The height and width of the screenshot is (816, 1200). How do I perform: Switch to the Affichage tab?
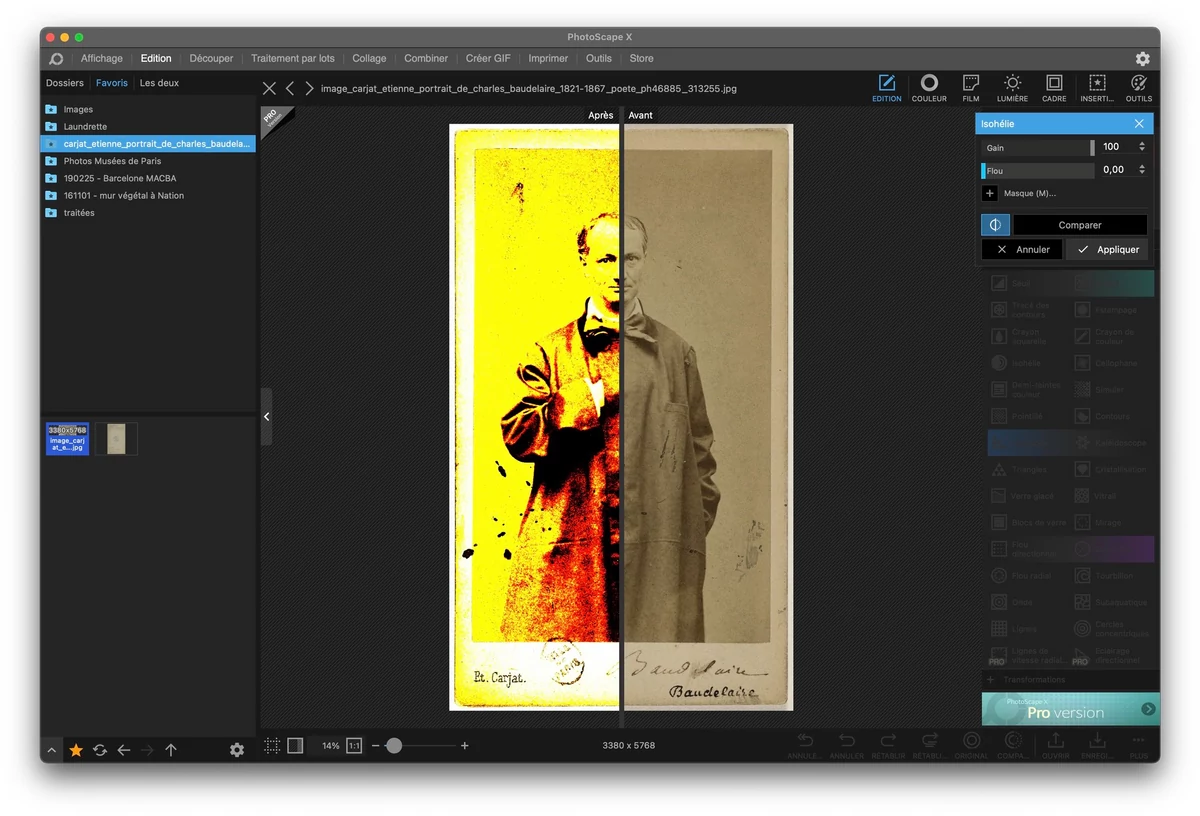(x=102, y=59)
